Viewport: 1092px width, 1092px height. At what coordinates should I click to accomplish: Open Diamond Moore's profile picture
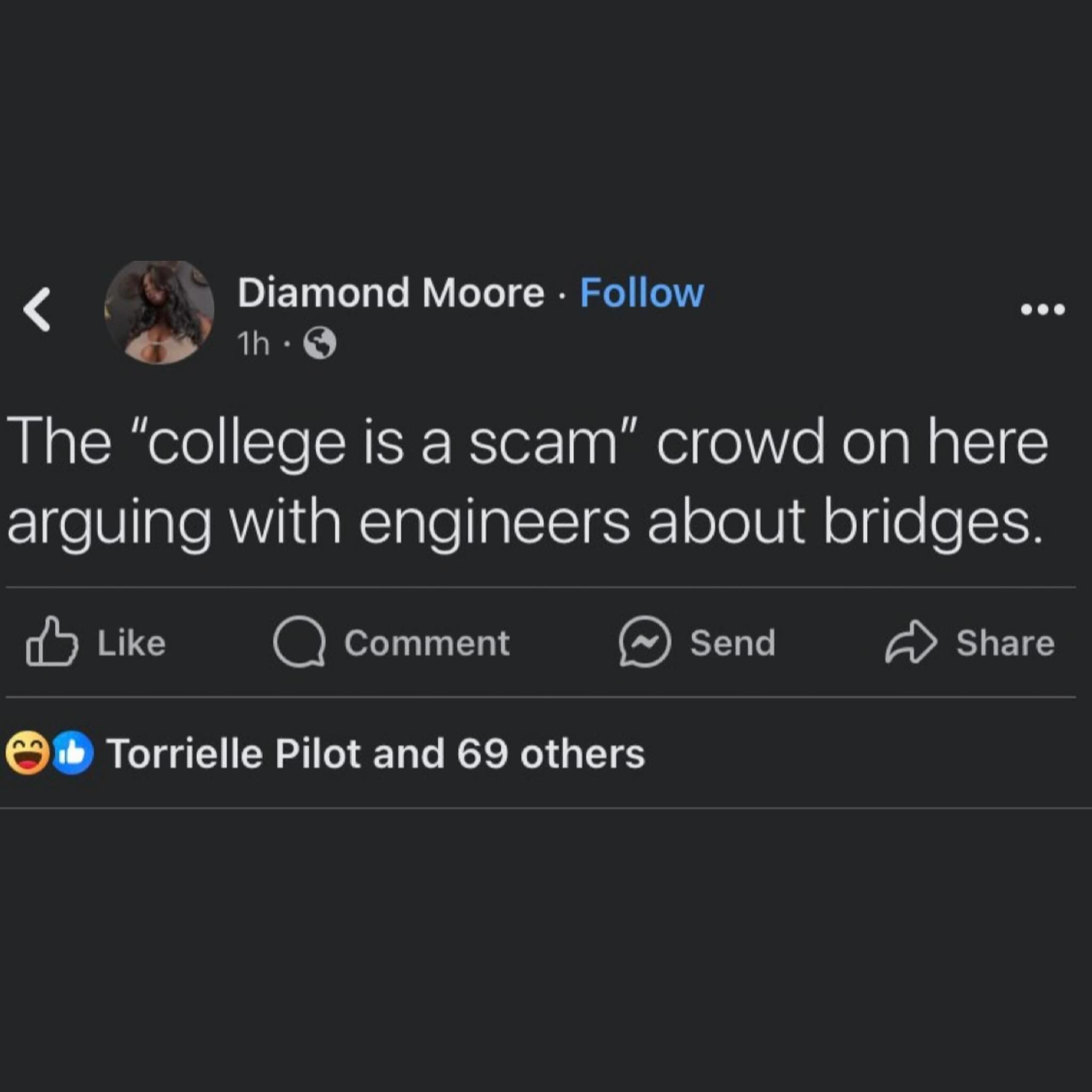pyautogui.click(x=159, y=311)
